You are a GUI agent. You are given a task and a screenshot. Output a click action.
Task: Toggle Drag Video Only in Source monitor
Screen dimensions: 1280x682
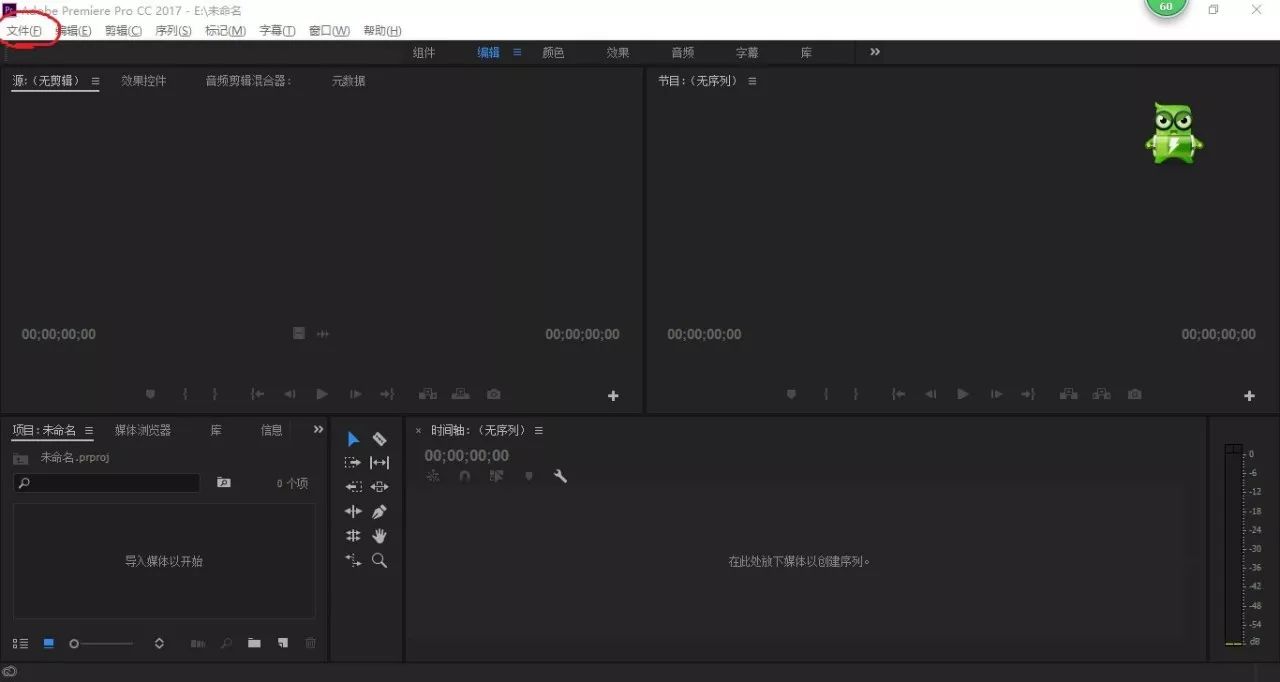click(x=299, y=333)
